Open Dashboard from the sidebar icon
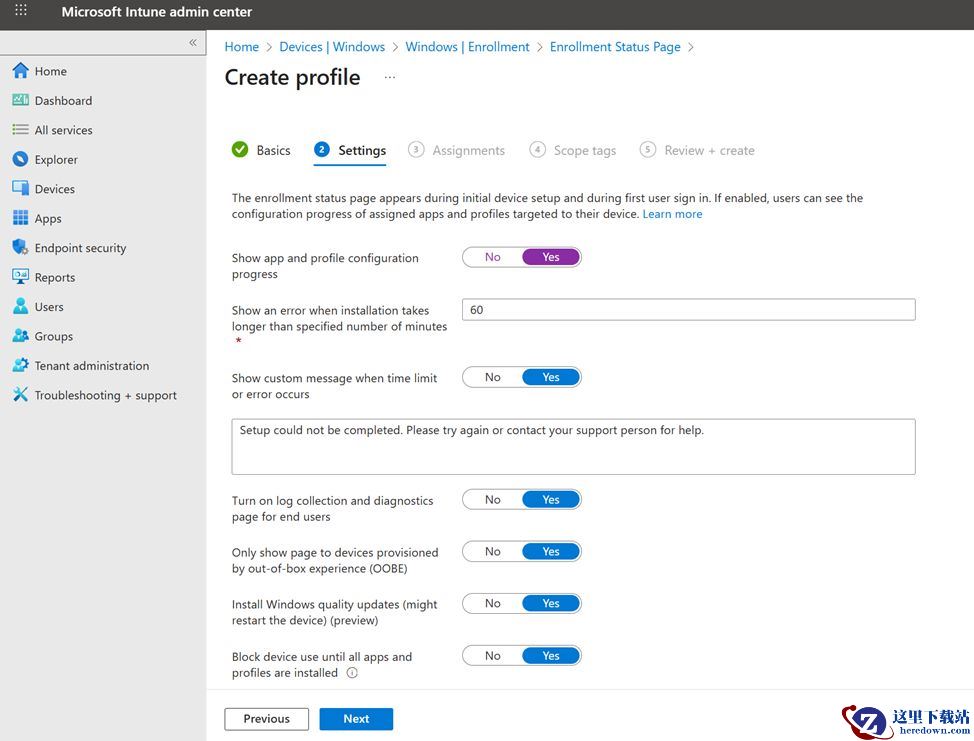The height and width of the screenshot is (741, 974). pyautogui.click(x=20, y=100)
